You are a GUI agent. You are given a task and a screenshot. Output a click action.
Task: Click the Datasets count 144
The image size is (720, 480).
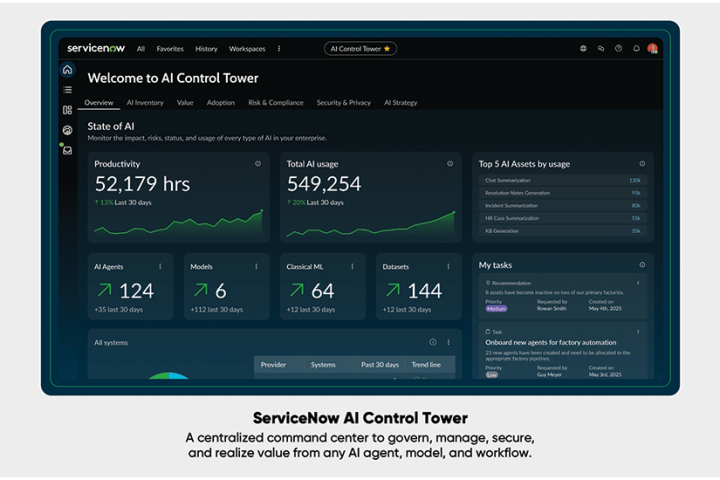coord(425,291)
